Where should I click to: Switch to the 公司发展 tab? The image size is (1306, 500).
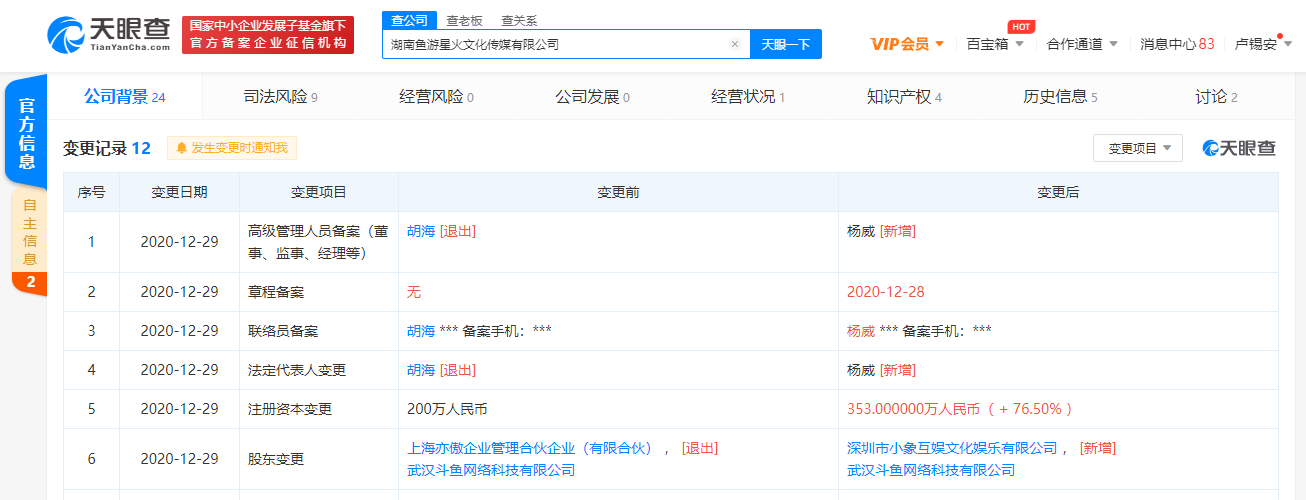tap(592, 97)
